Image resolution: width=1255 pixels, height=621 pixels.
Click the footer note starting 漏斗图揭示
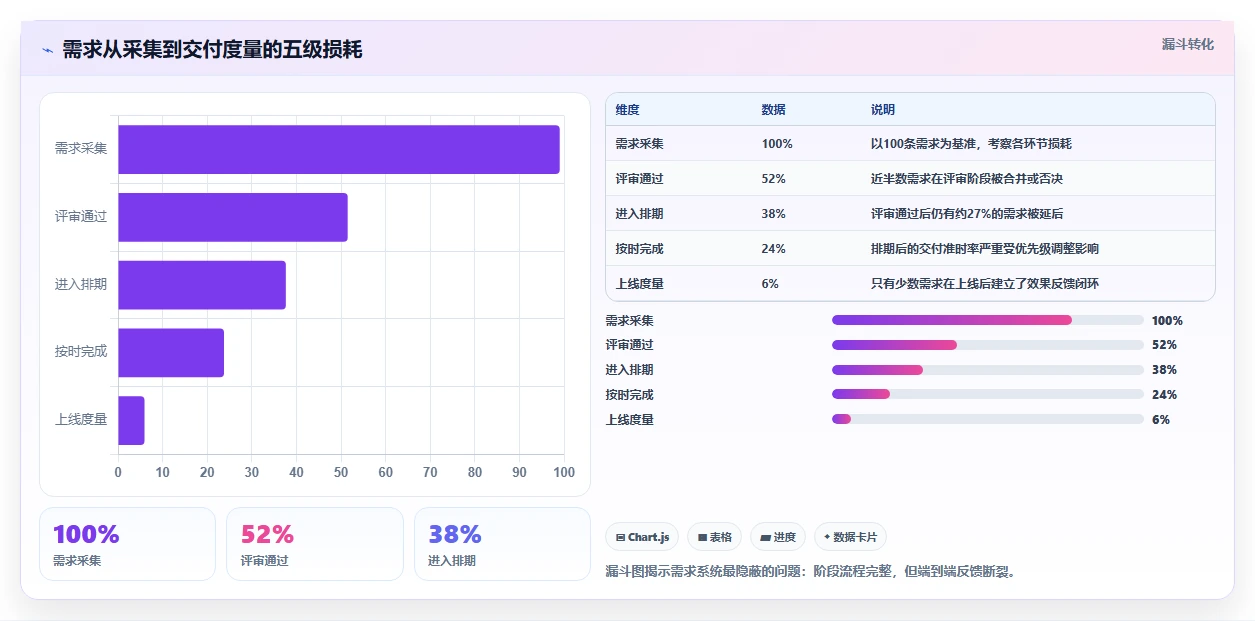(810, 572)
